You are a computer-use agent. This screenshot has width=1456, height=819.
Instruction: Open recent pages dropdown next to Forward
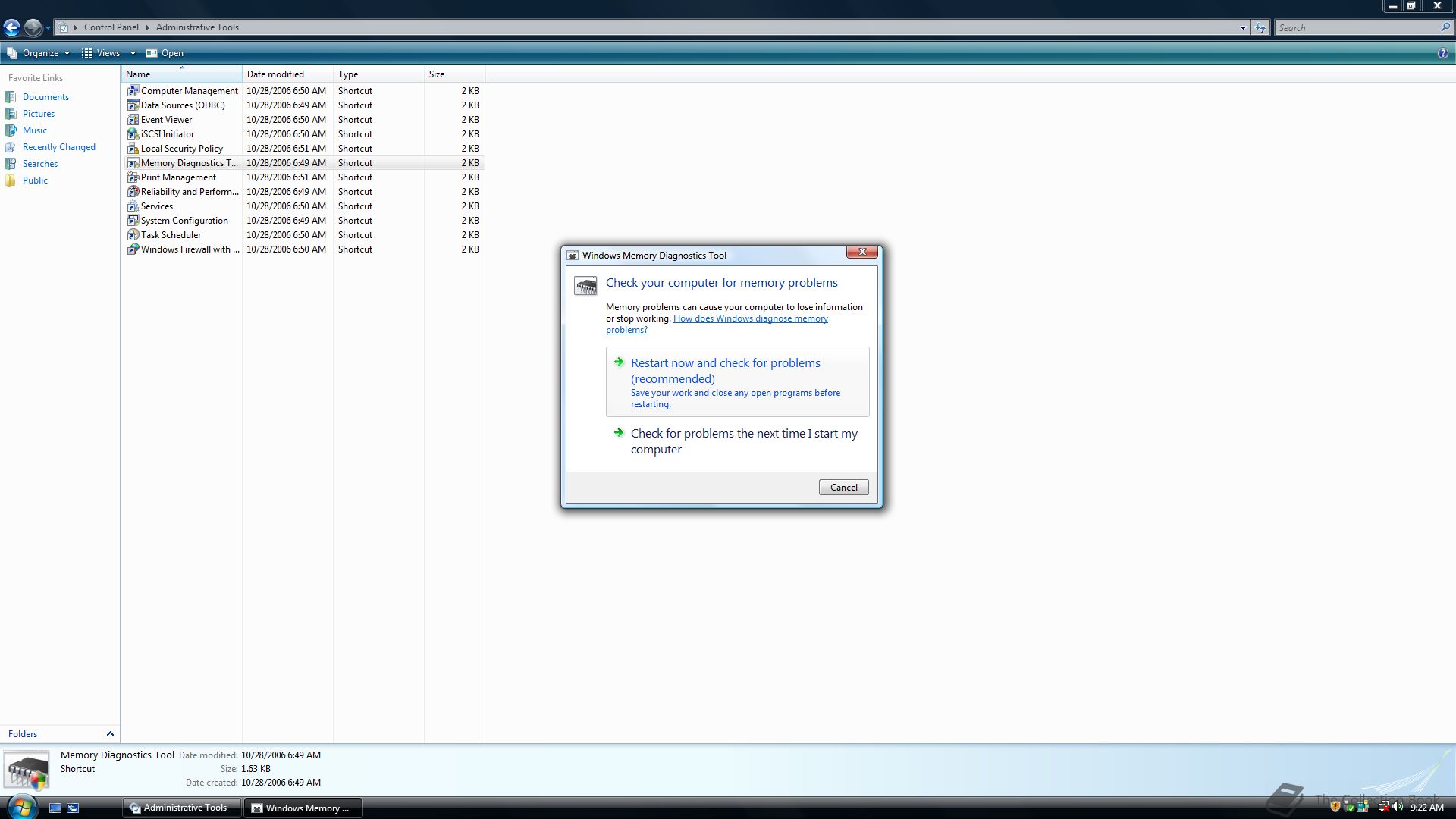pyautogui.click(x=48, y=28)
